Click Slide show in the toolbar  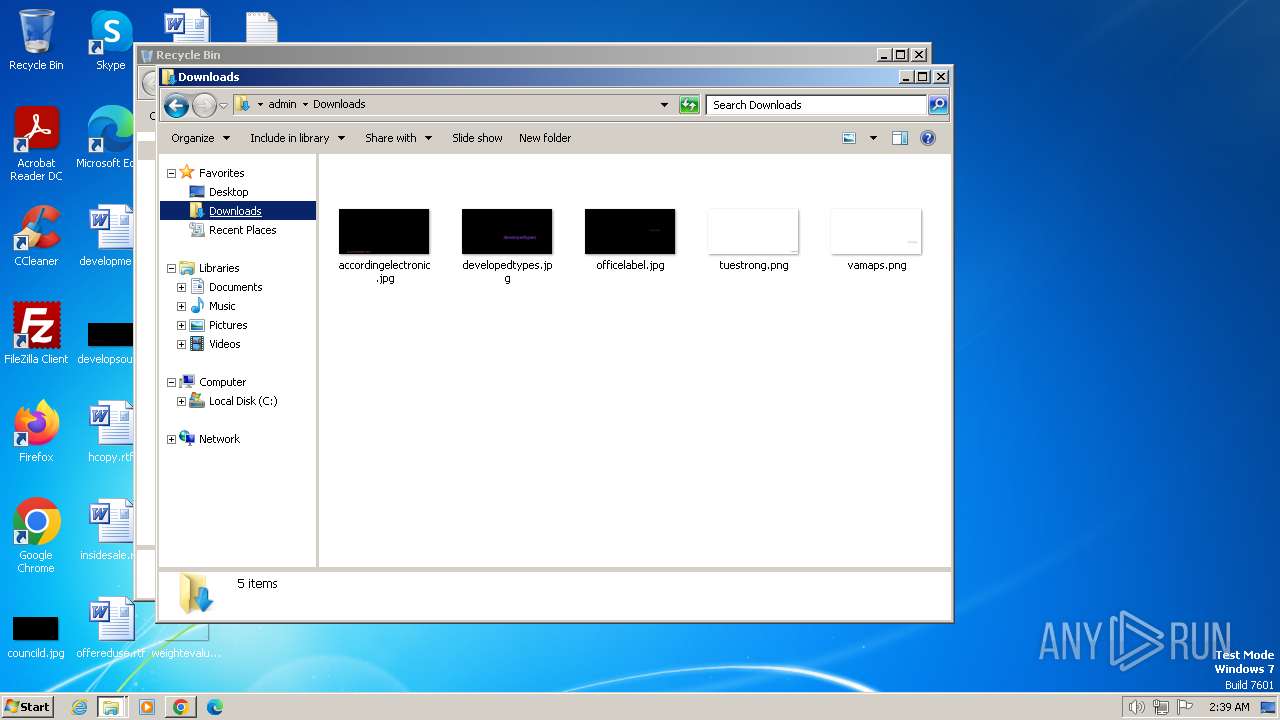click(x=477, y=138)
